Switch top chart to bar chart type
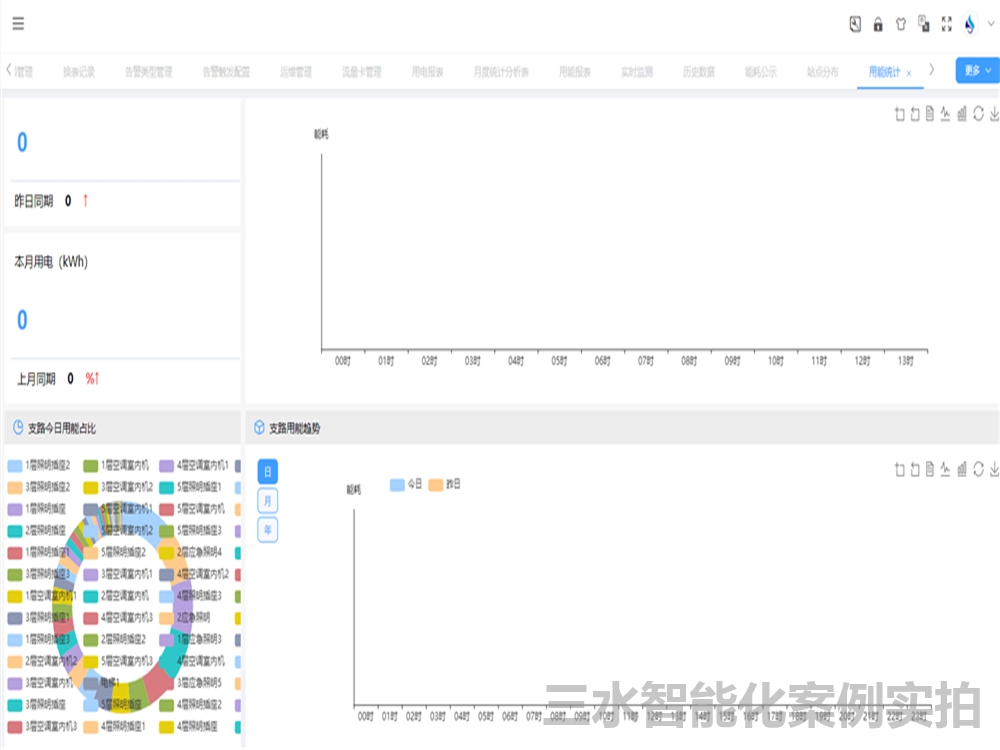The width and height of the screenshot is (1000, 750). (x=962, y=114)
